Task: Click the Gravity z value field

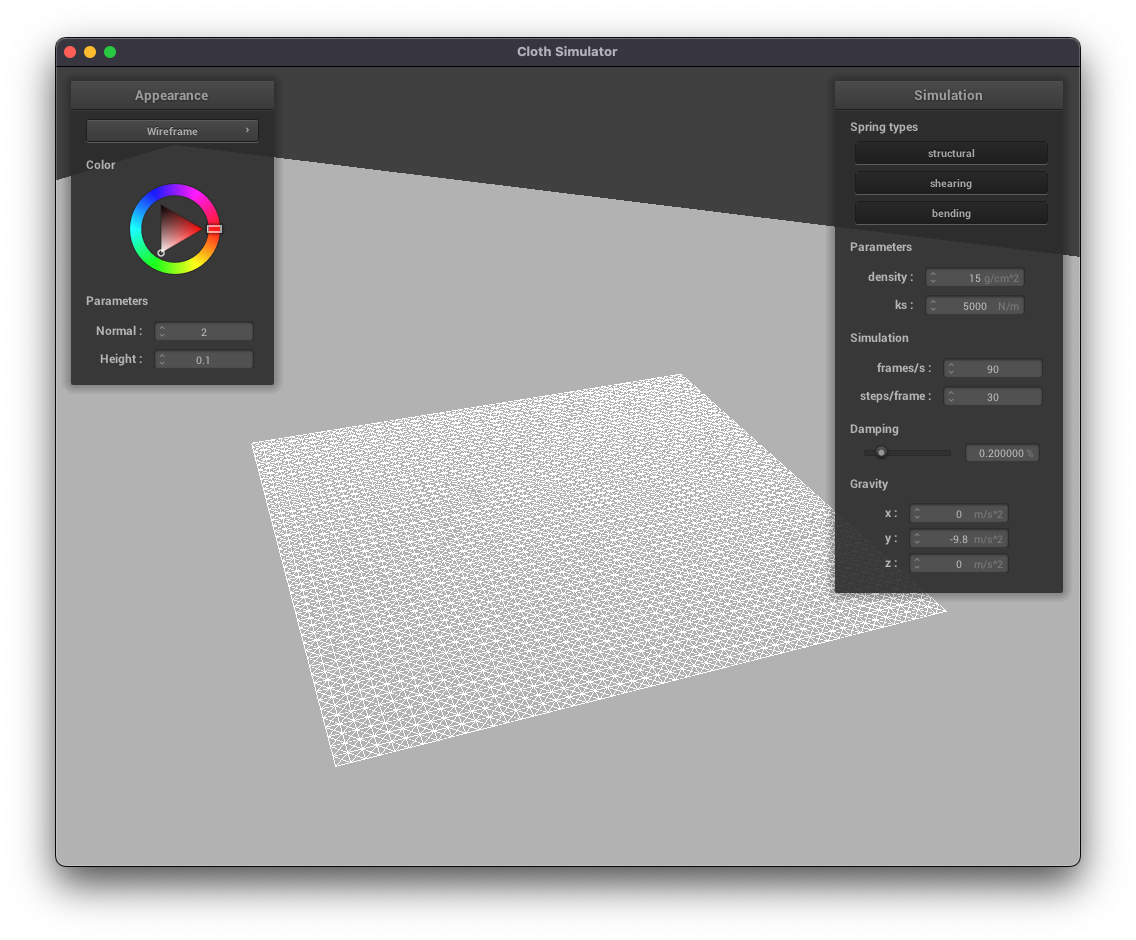Action: pos(958,564)
